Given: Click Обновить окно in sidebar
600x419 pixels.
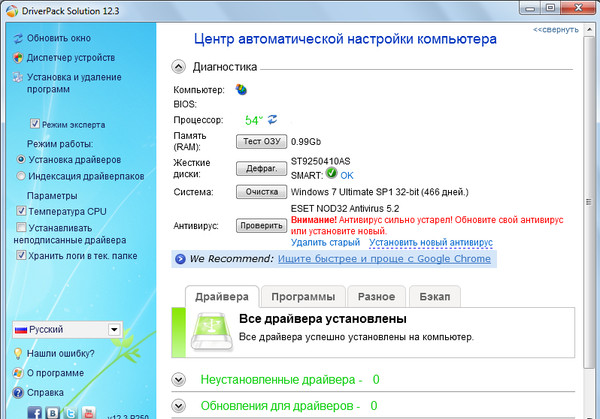Looking at the screenshot, I should 59,38.
